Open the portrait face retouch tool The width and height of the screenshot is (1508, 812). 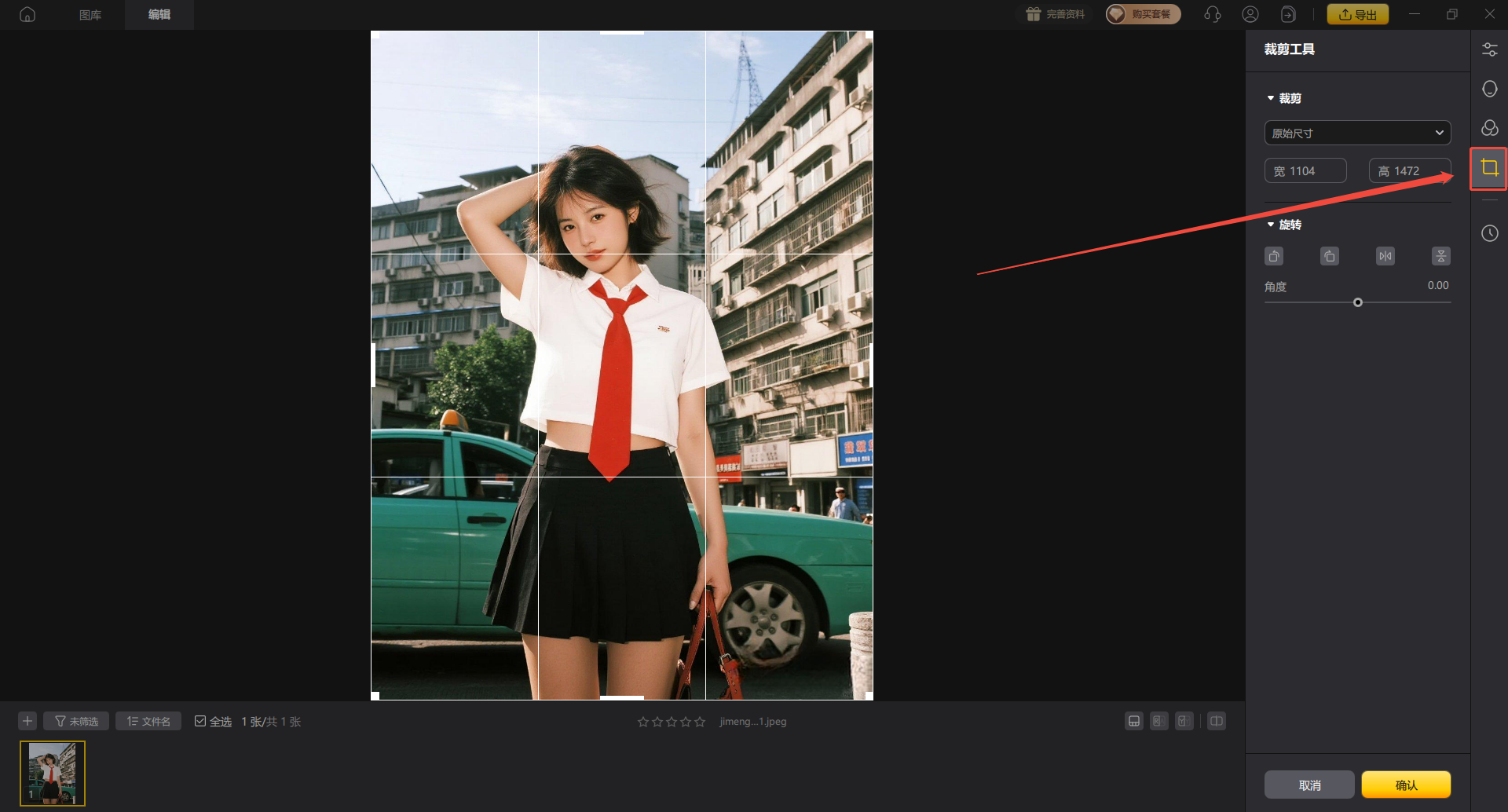pyautogui.click(x=1489, y=89)
